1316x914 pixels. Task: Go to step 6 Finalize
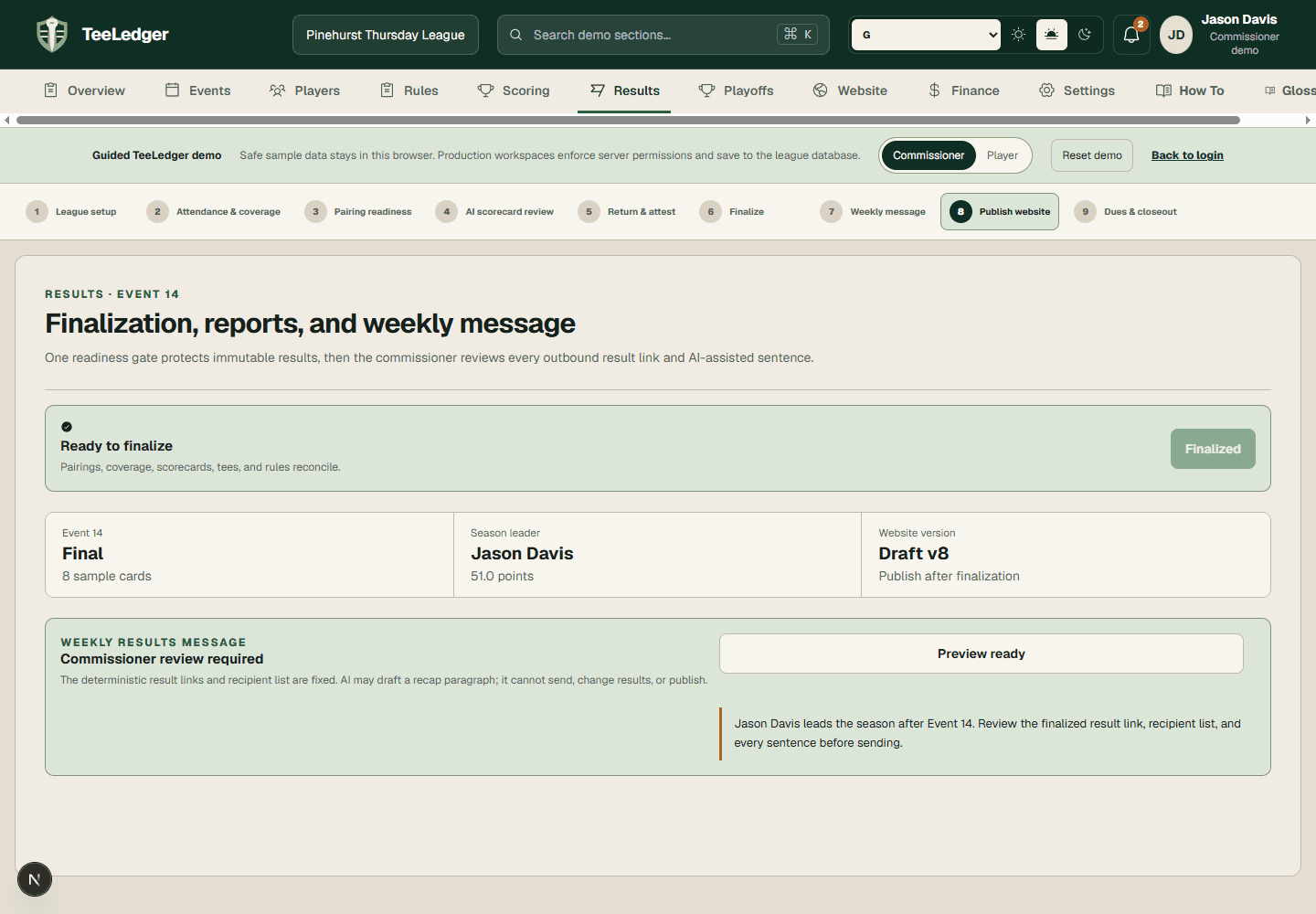click(x=733, y=211)
